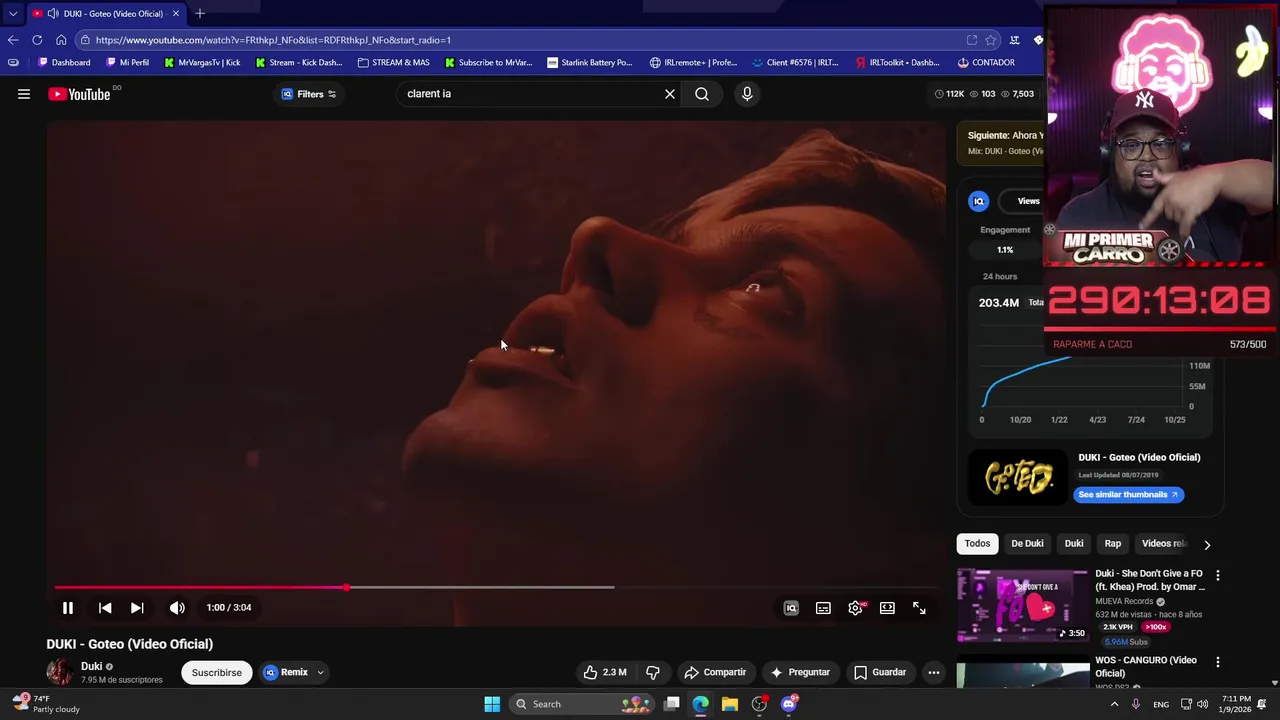The height and width of the screenshot is (720, 1280).
Task: Open the more actions ellipsis under the video
Action: point(933,672)
